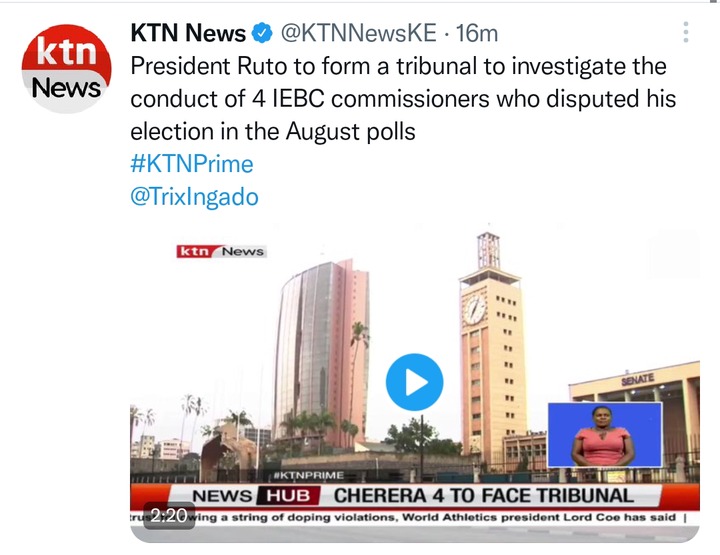720x555 pixels.
Task: Click the clock face on the tower
Action: pos(474,309)
